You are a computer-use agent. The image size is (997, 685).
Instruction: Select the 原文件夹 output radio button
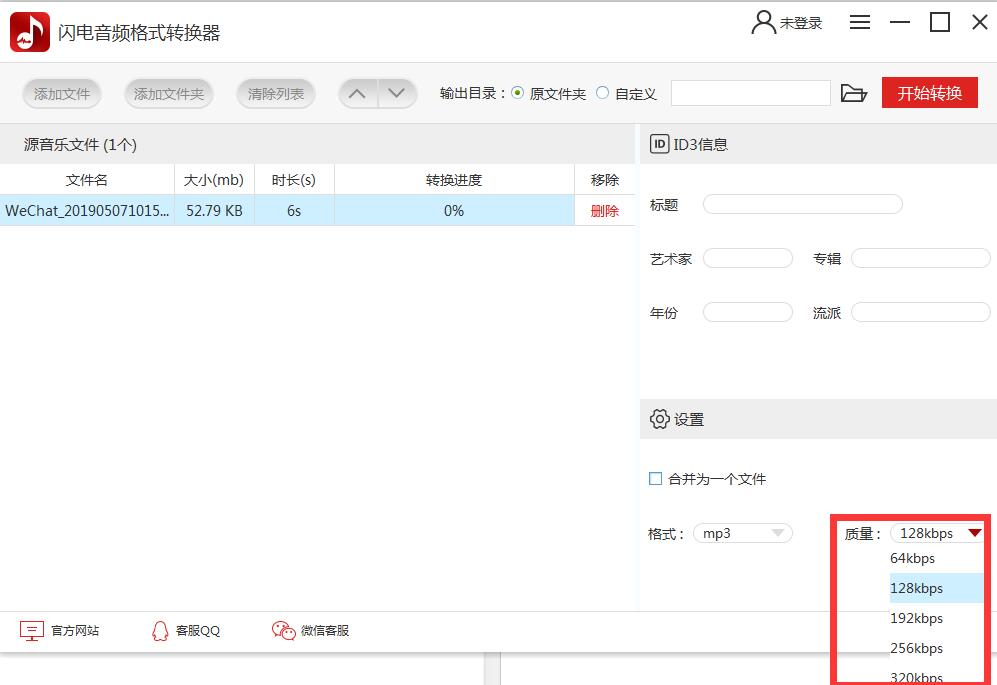[519, 92]
